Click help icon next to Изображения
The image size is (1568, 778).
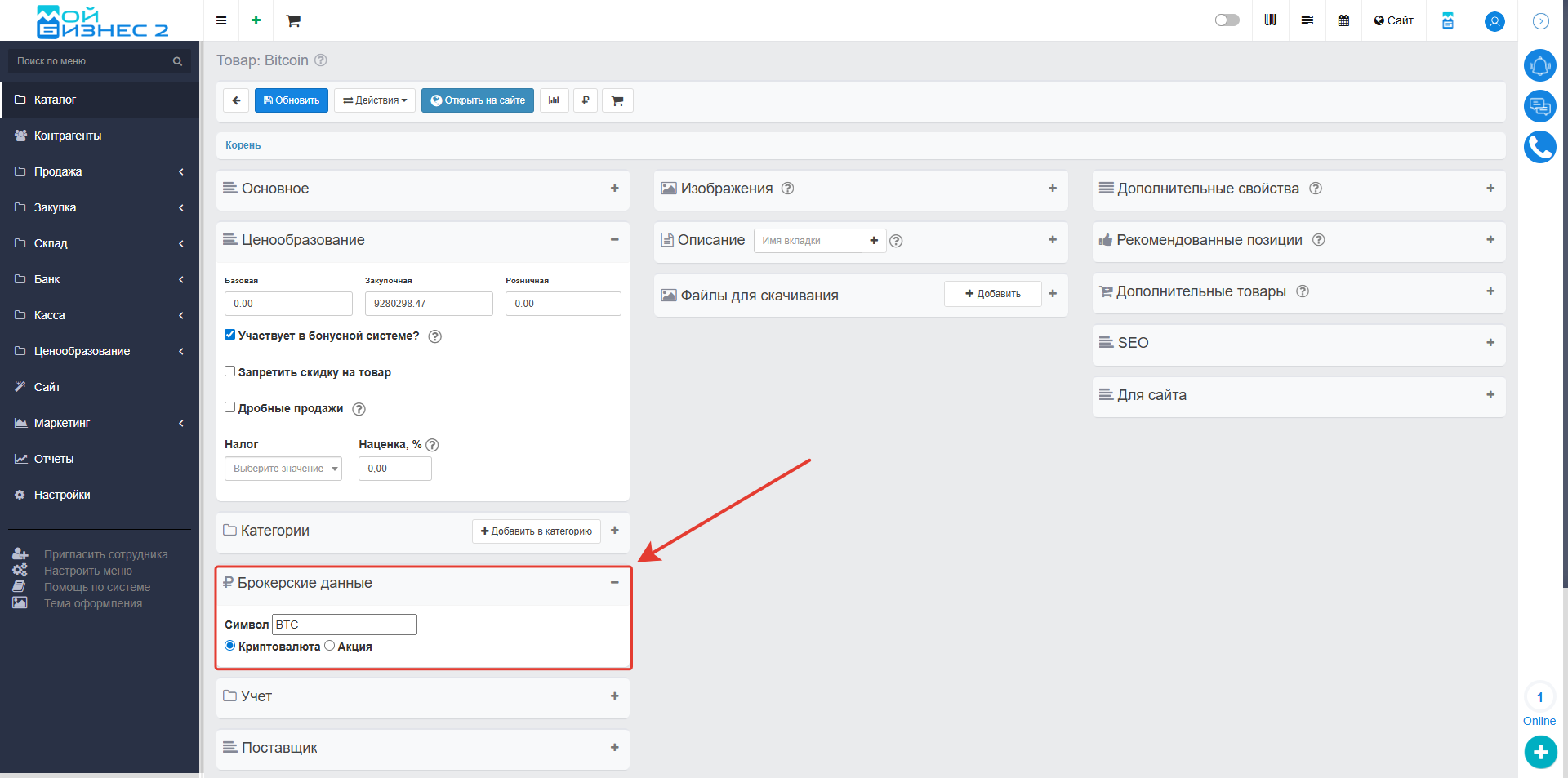coord(787,188)
